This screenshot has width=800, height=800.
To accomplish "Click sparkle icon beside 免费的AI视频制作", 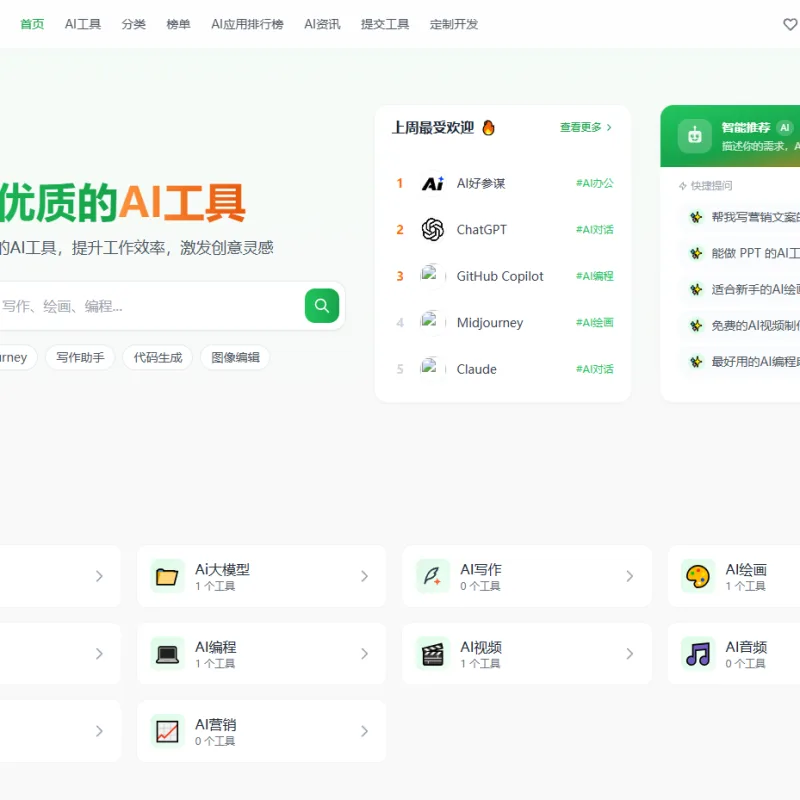I will click(x=696, y=326).
